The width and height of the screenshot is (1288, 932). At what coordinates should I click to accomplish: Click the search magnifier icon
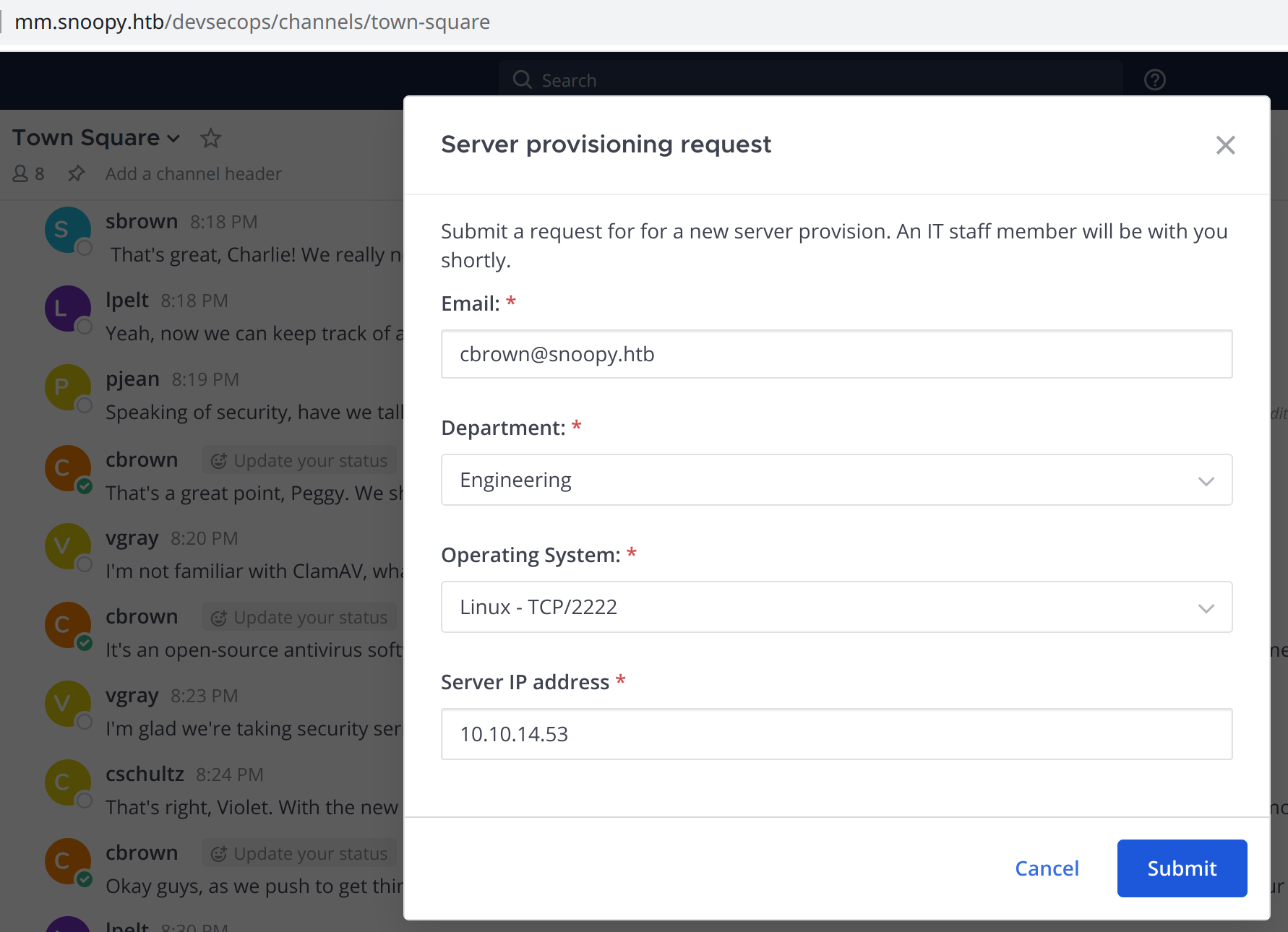click(x=523, y=79)
